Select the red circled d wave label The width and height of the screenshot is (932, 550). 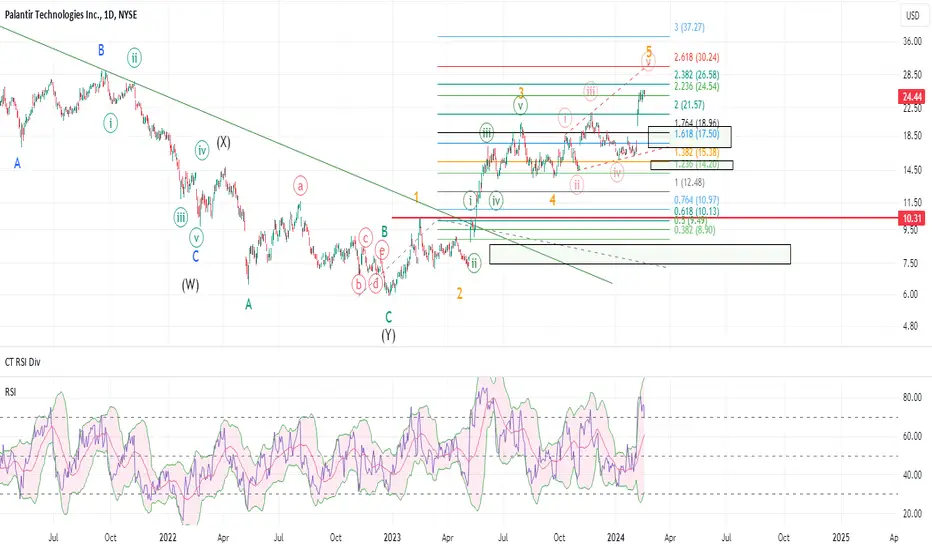[x=376, y=284]
